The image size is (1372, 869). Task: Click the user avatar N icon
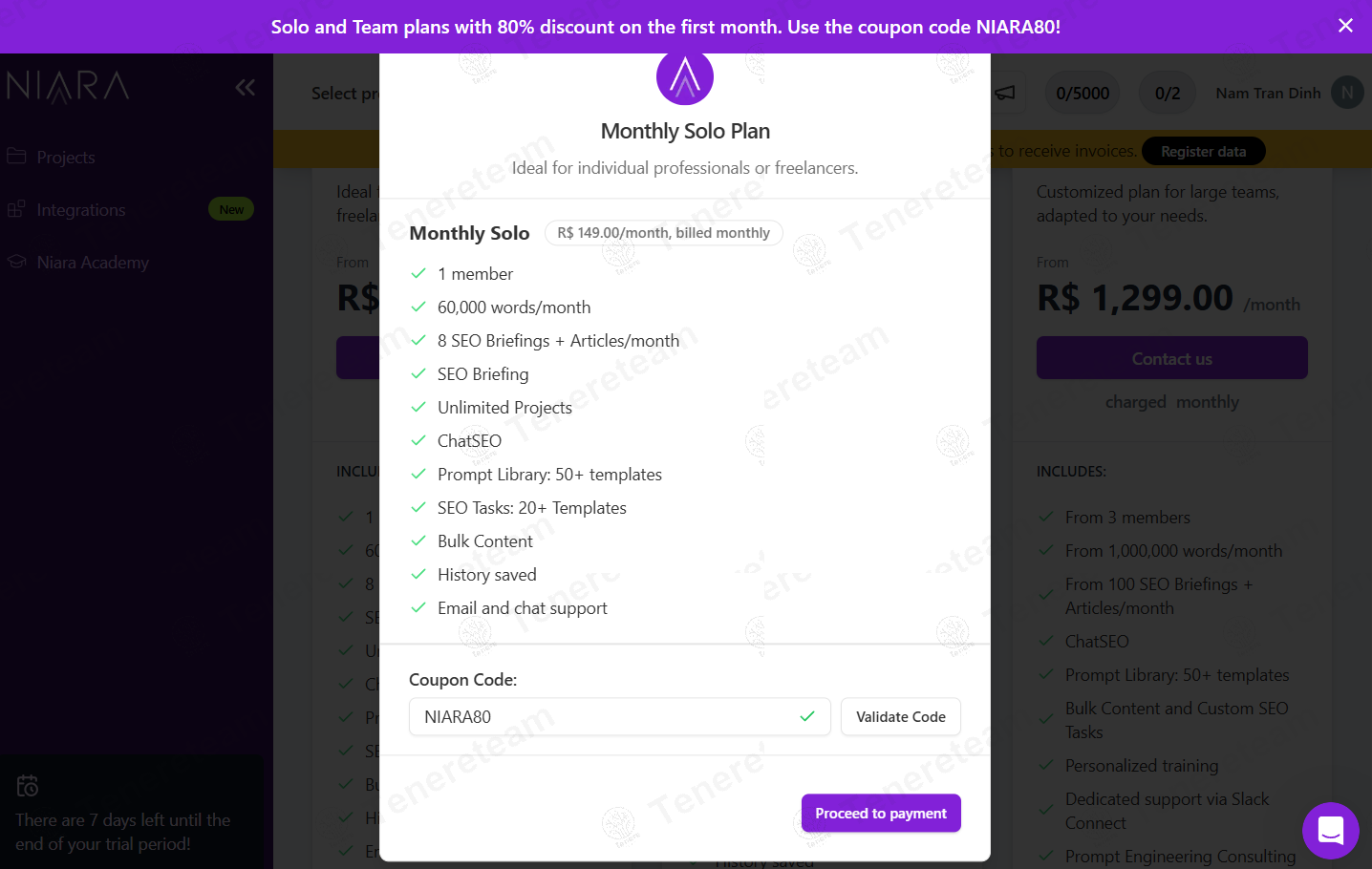point(1347,93)
